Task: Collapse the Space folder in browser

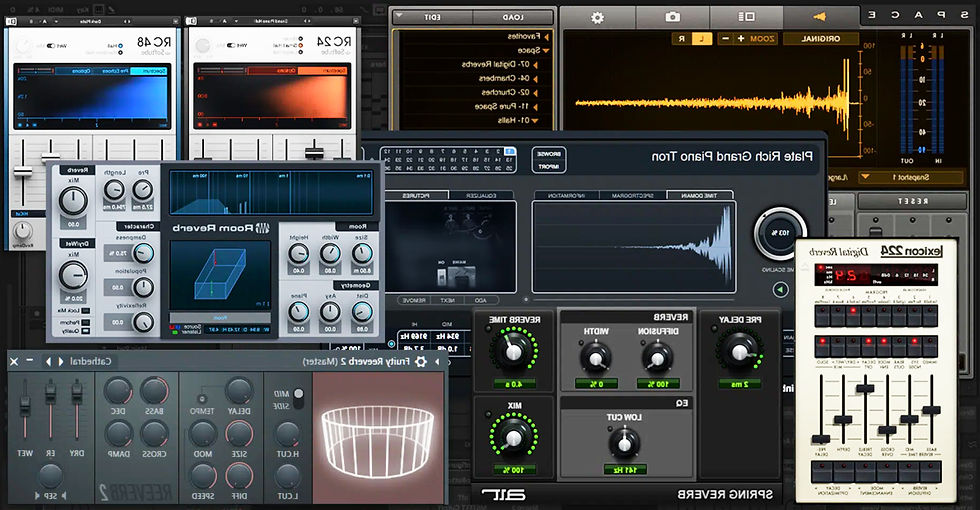Action: pyautogui.click(x=546, y=51)
